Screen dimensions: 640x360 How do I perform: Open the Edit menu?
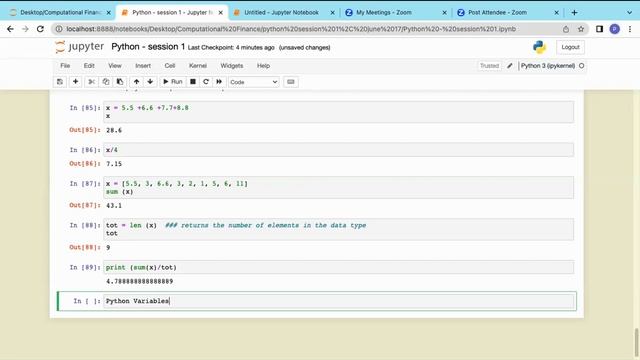coord(89,66)
